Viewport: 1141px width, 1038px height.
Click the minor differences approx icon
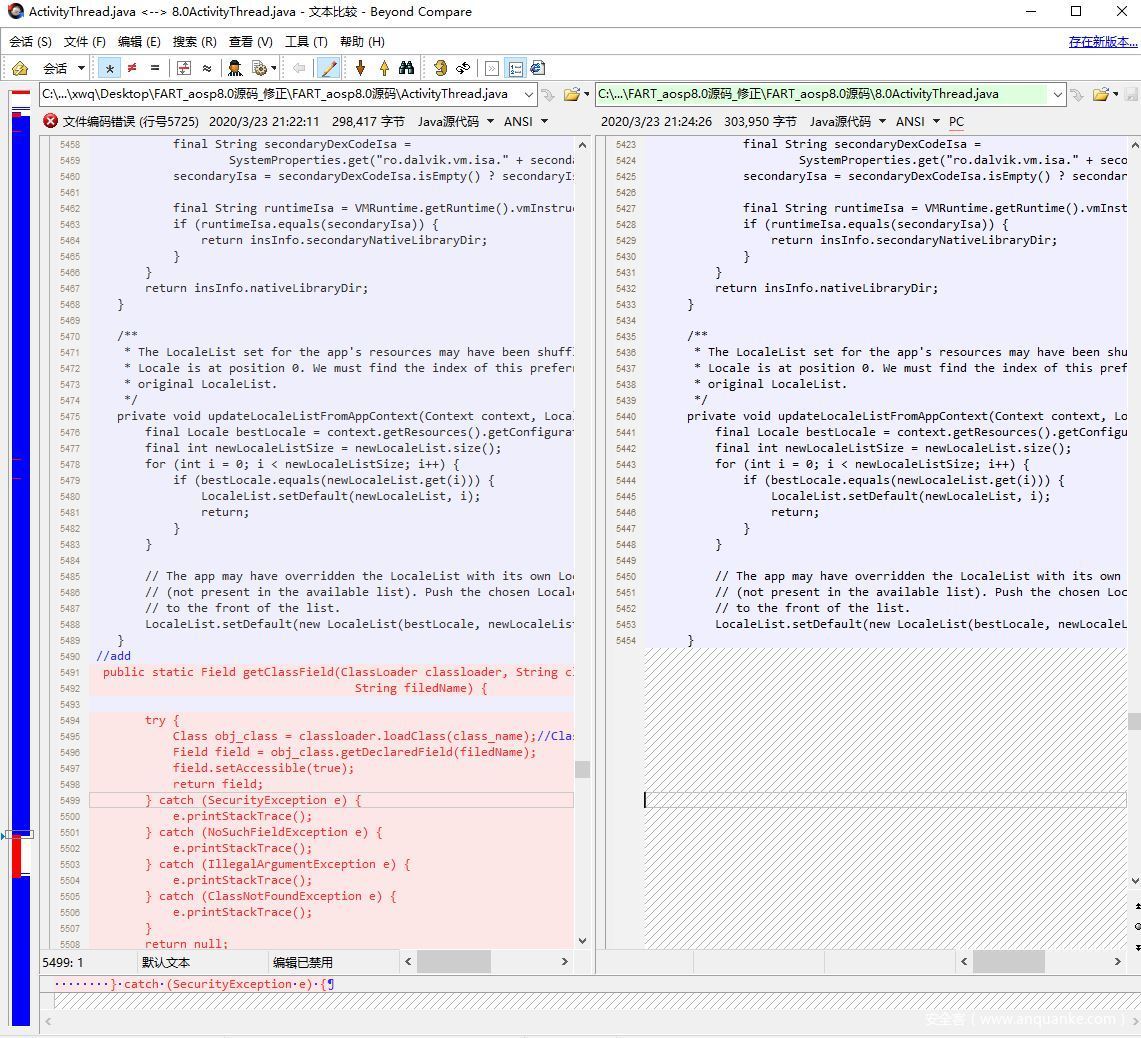coord(207,68)
